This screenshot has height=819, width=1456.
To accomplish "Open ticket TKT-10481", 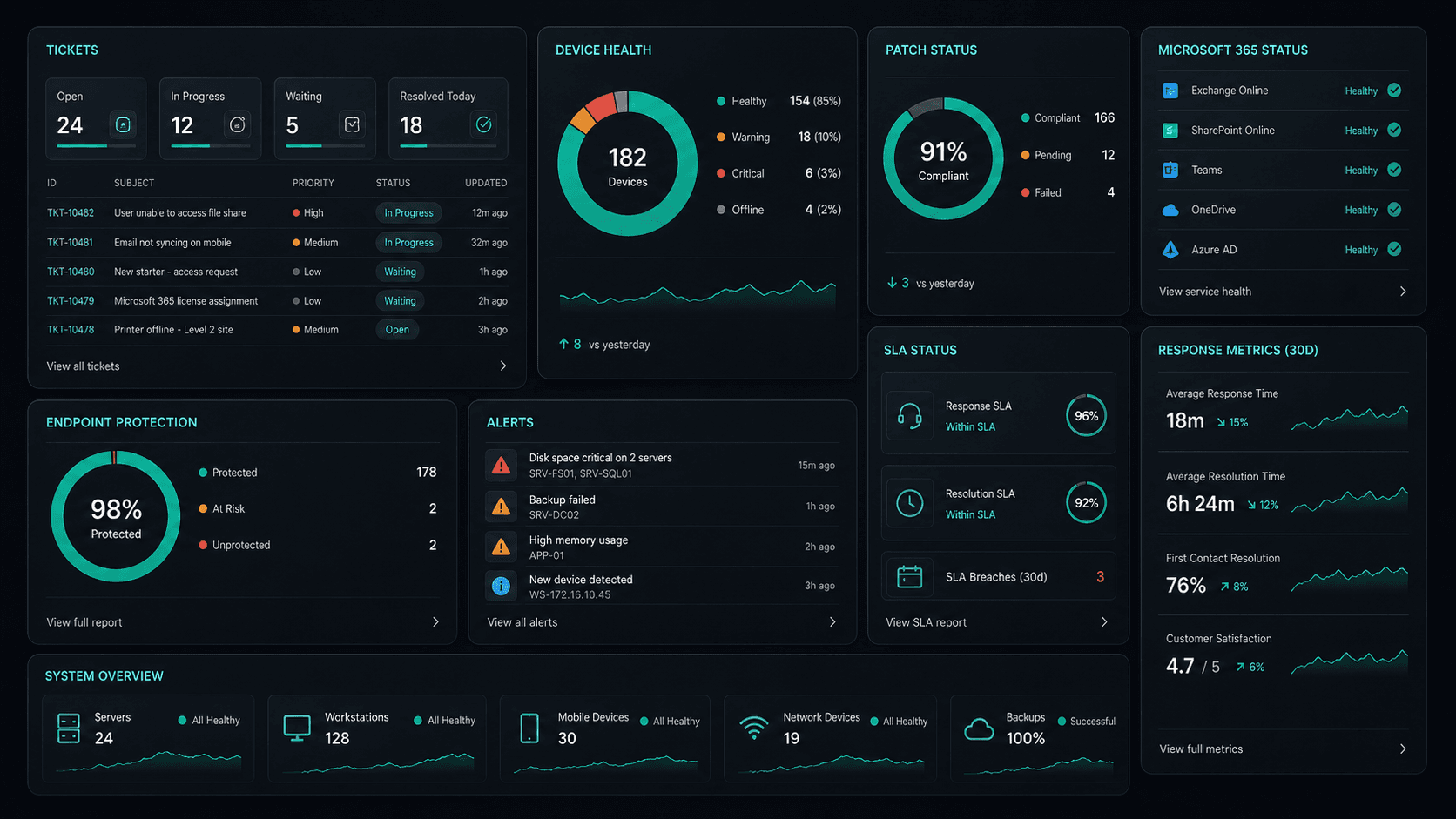I will [71, 243].
